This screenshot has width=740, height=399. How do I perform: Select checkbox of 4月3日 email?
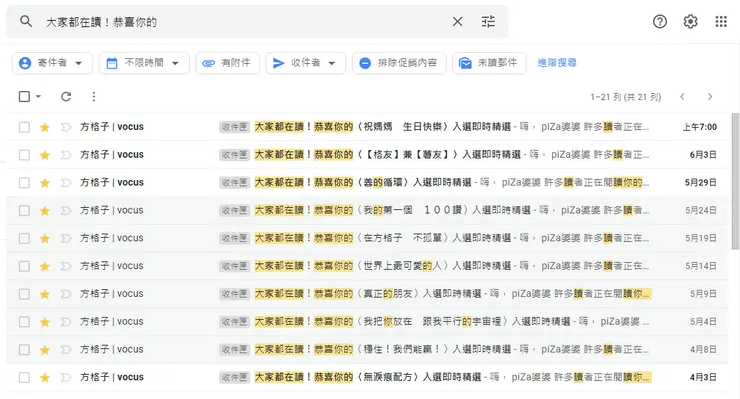coord(24,378)
